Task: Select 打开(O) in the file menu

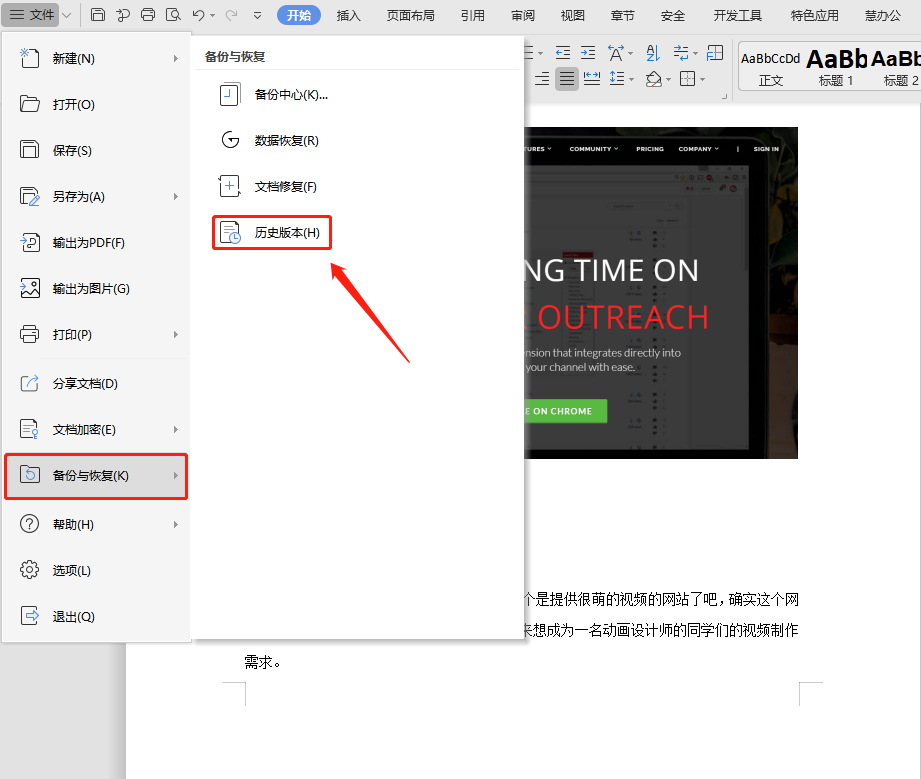Action: point(96,104)
